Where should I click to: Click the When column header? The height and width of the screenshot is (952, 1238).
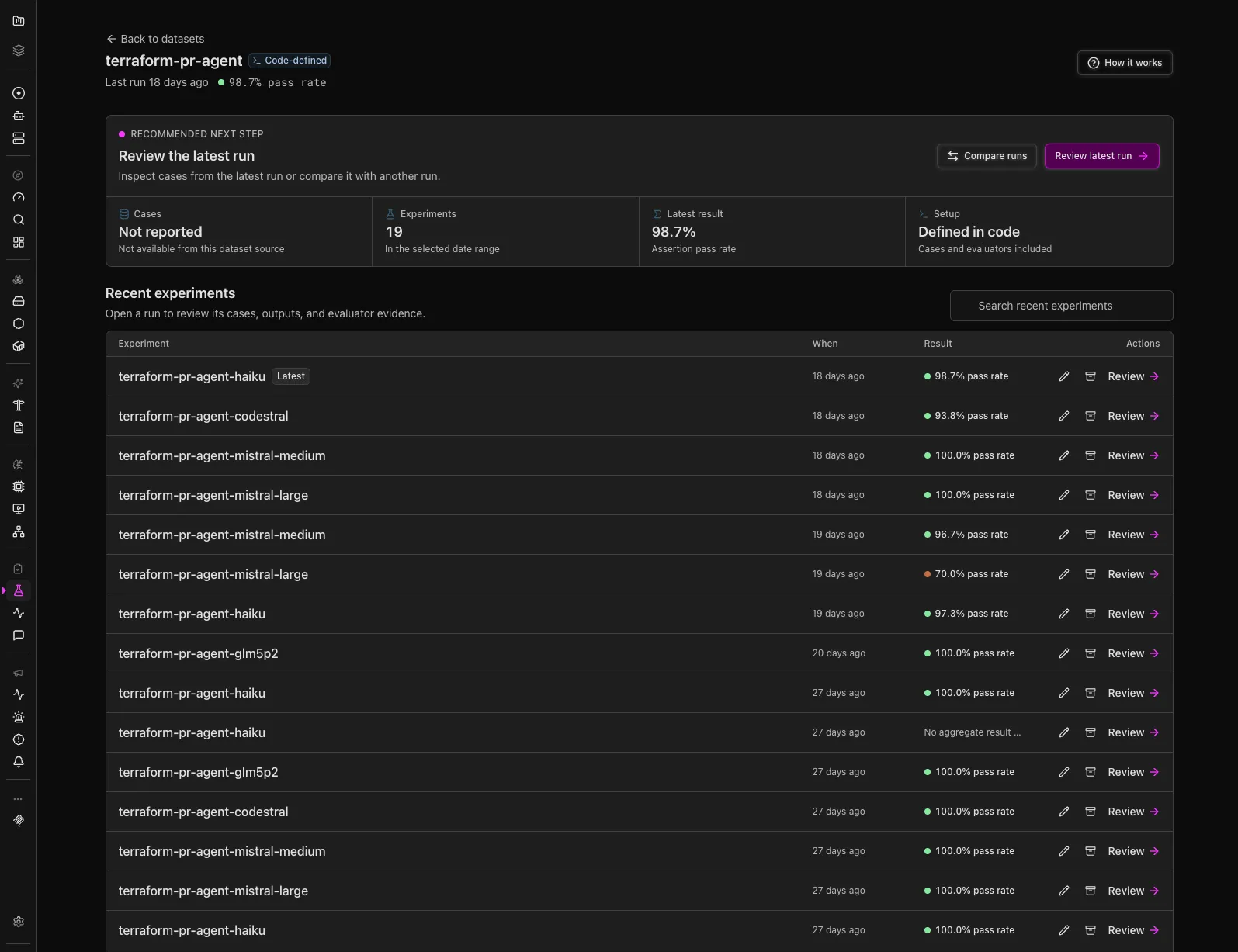point(825,344)
